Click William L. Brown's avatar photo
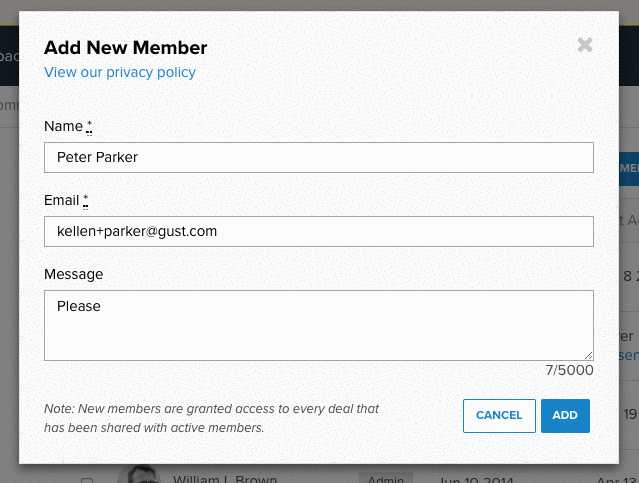Viewport: 639px width, 483px height. point(141,474)
